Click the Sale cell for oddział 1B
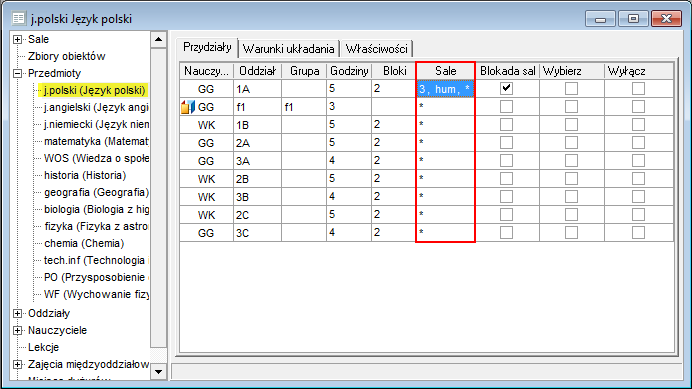Image resolution: width=692 pixels, height=389 pixels. [x=445, y=125]
